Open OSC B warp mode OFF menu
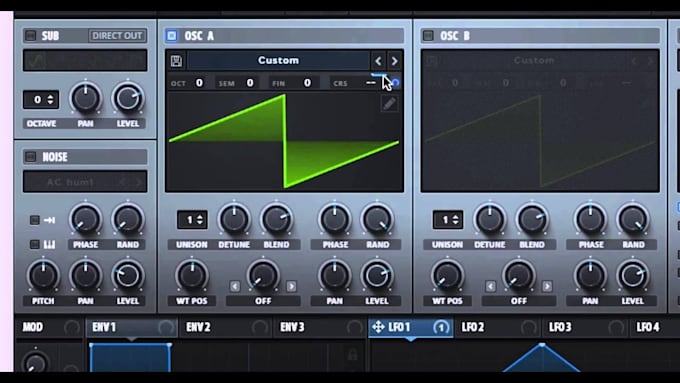Viewport: 680px width, 383px height. click(519, 301)
